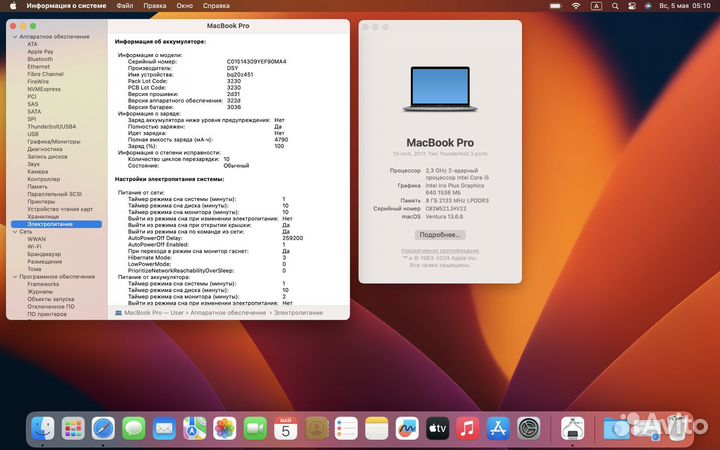This screenshot has width=720, height=450.
Task: Select FireWire in the sidebar
Action: 38,82
